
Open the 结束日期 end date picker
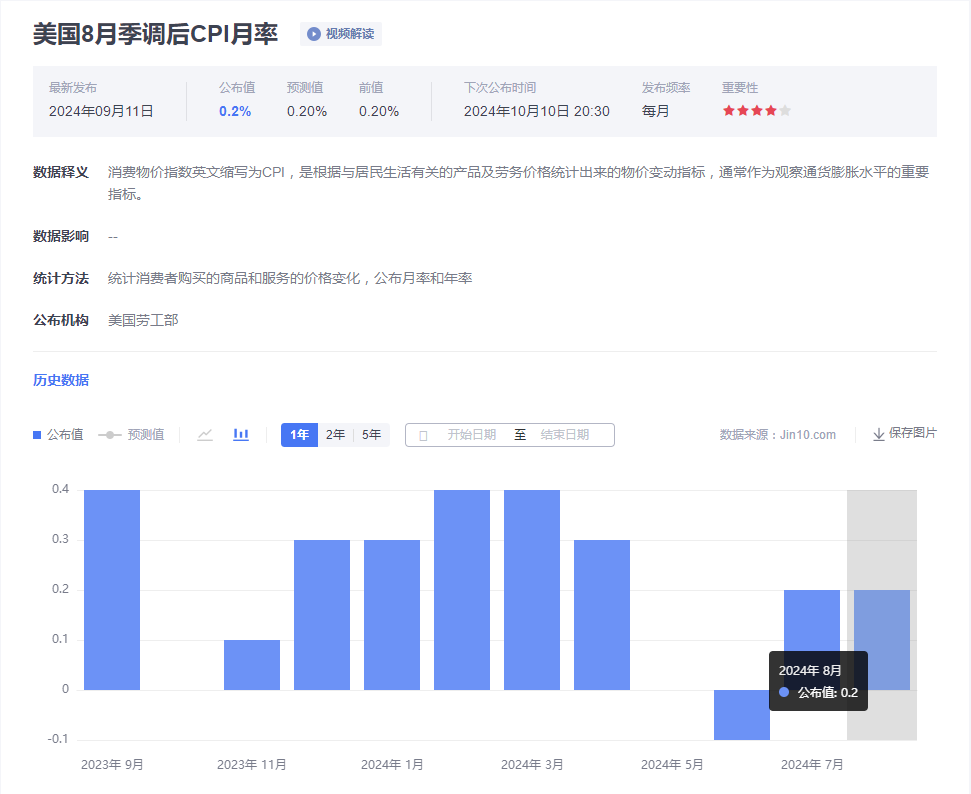565,435
